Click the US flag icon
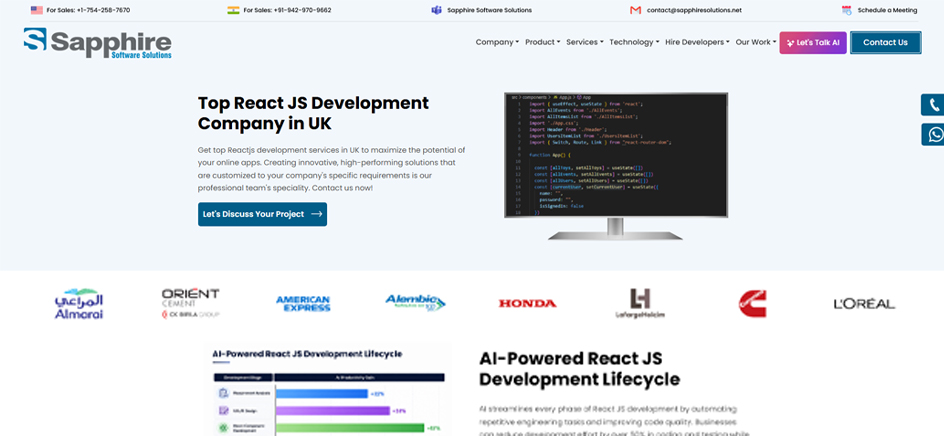Image resolution: width=944 pixels, height=436 pixels. 37,10
